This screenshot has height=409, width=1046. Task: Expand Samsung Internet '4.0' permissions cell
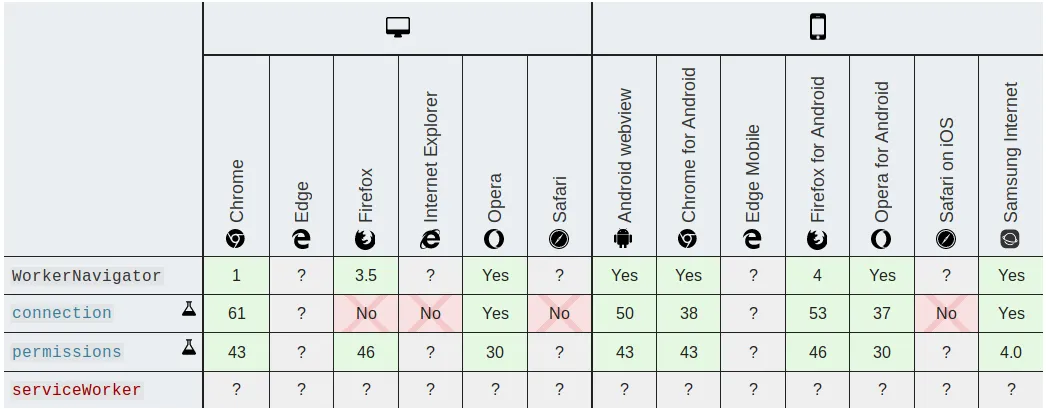tap(1011, 352)
